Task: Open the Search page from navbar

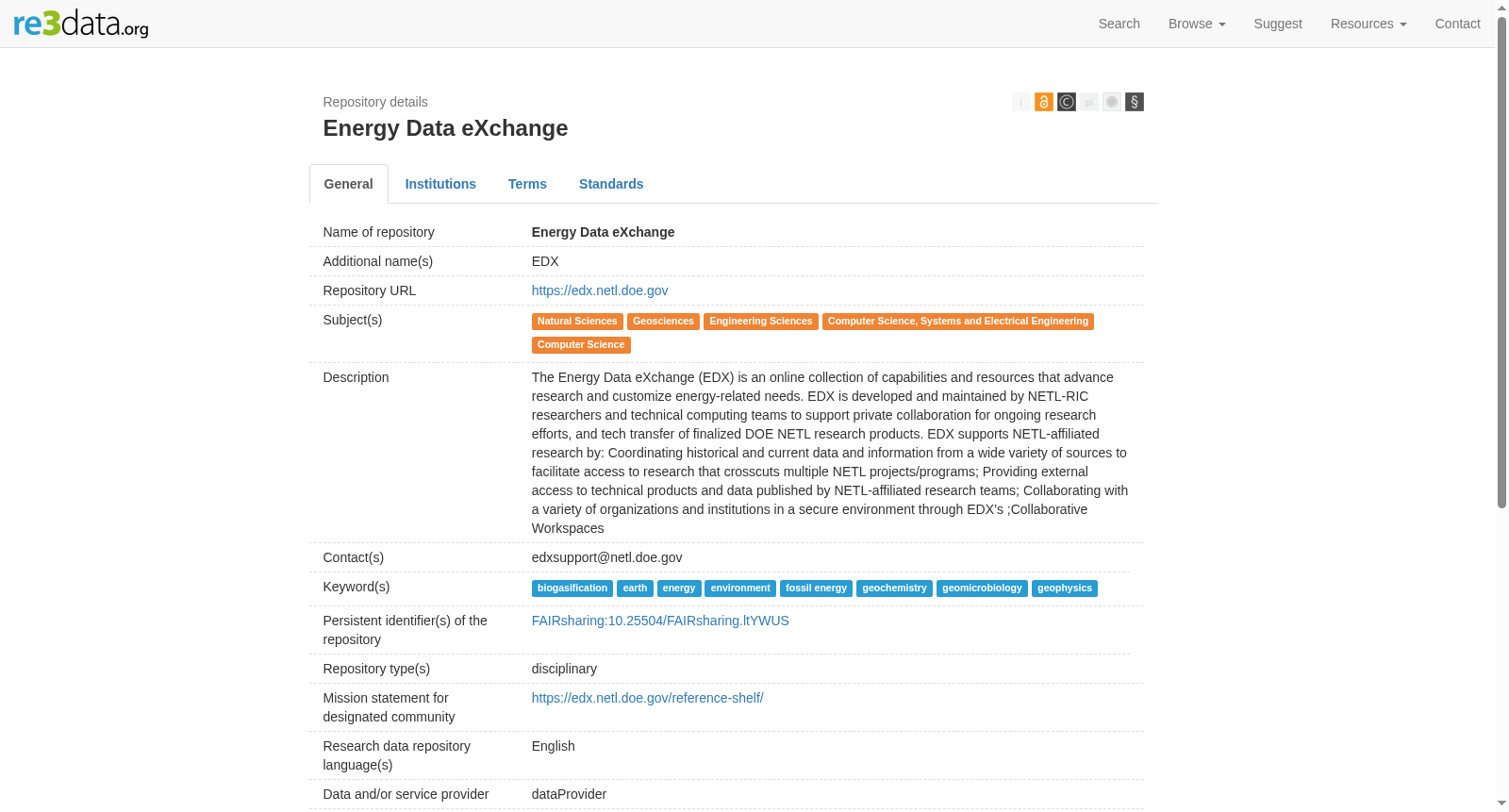Action: tap(1119, 24)
